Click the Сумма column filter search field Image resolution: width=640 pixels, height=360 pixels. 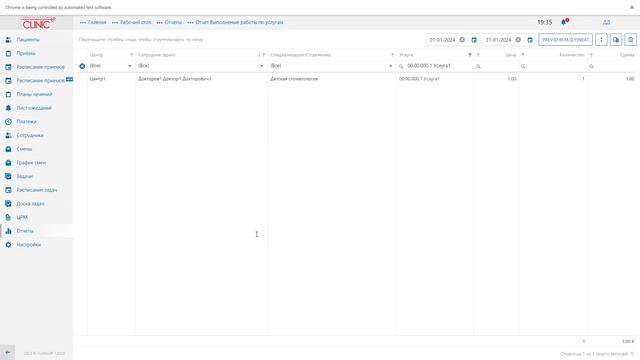[x=612, y=66]
